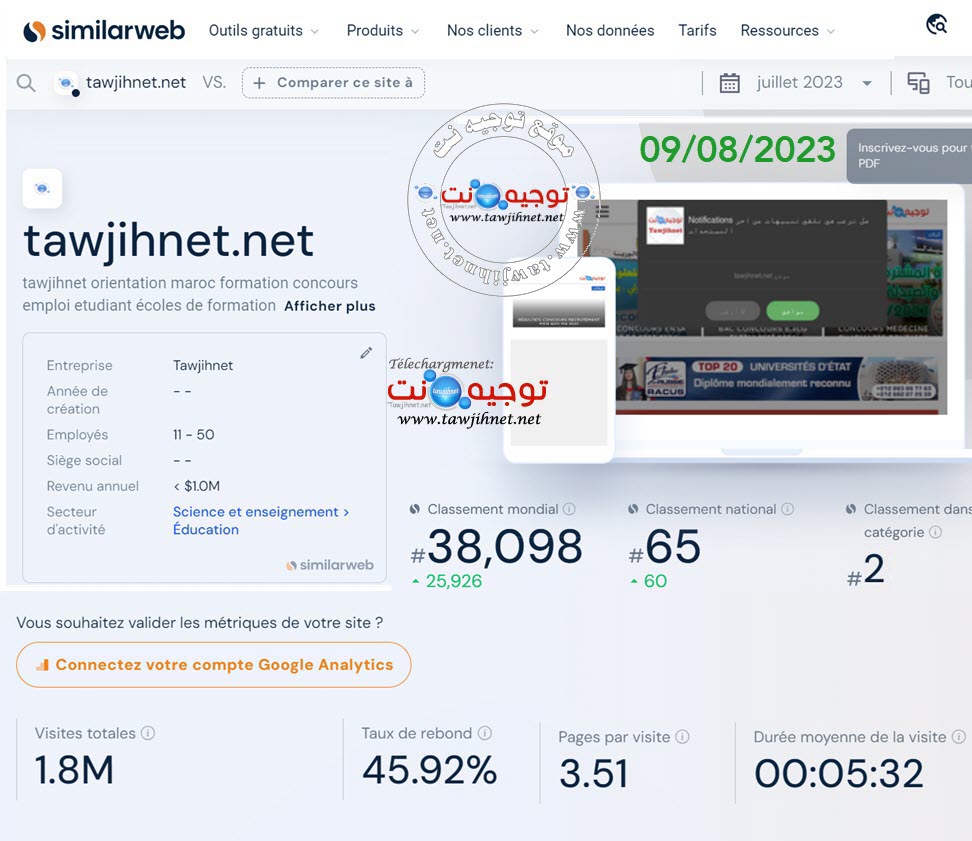Click the calendar icon beside juillet 2023
972x841 pixels.
pyautogui.click(x=730, y=82)
